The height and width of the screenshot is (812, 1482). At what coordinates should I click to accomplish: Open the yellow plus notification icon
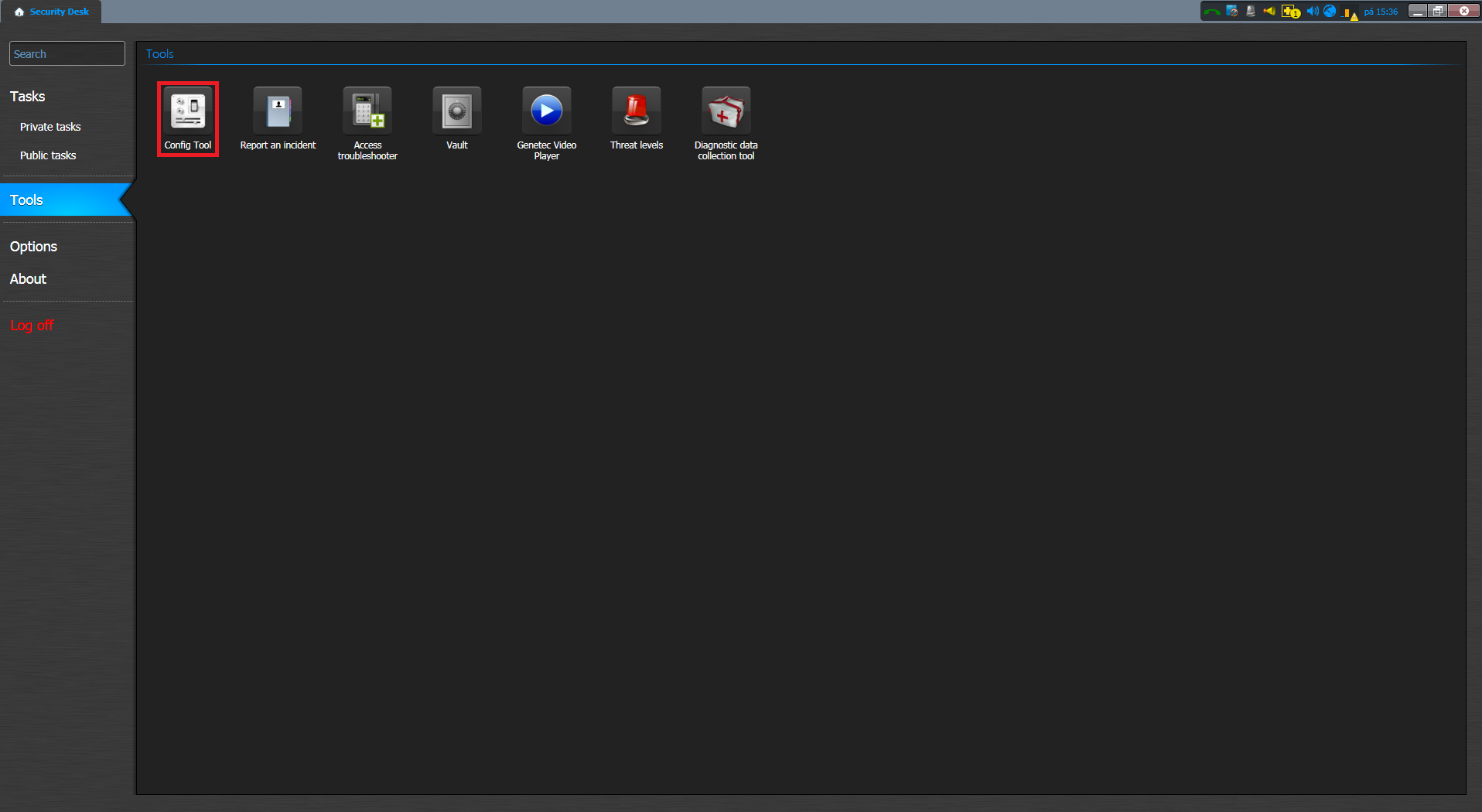pos(1290,12)
